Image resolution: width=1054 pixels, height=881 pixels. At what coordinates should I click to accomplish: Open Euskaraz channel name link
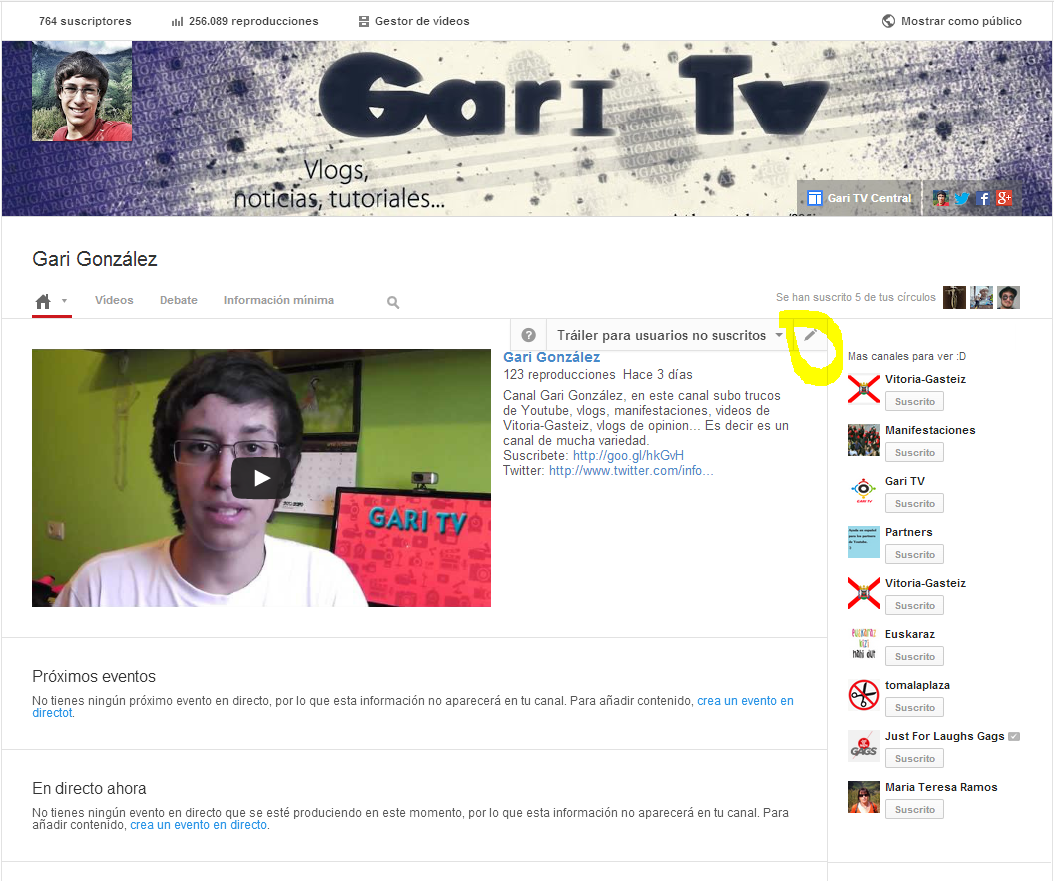tap(909, 634)
